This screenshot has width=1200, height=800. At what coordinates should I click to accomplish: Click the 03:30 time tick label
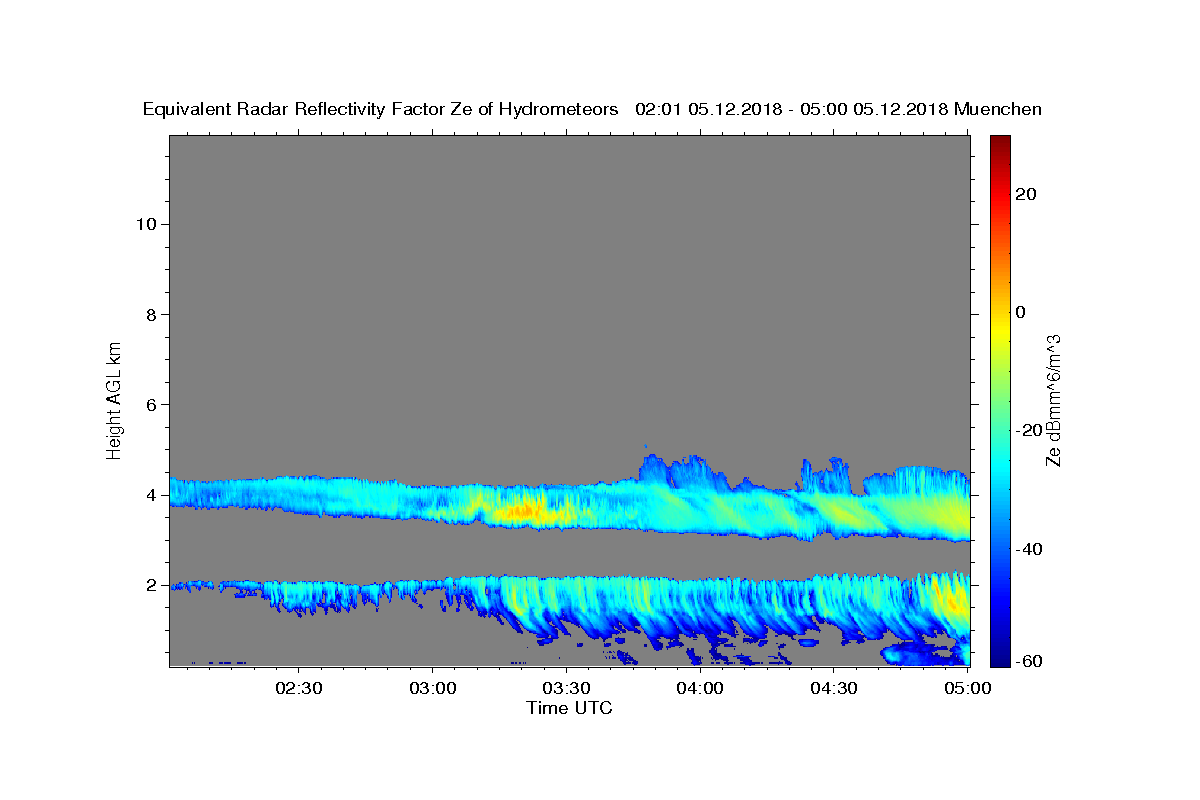pos(566,689)
